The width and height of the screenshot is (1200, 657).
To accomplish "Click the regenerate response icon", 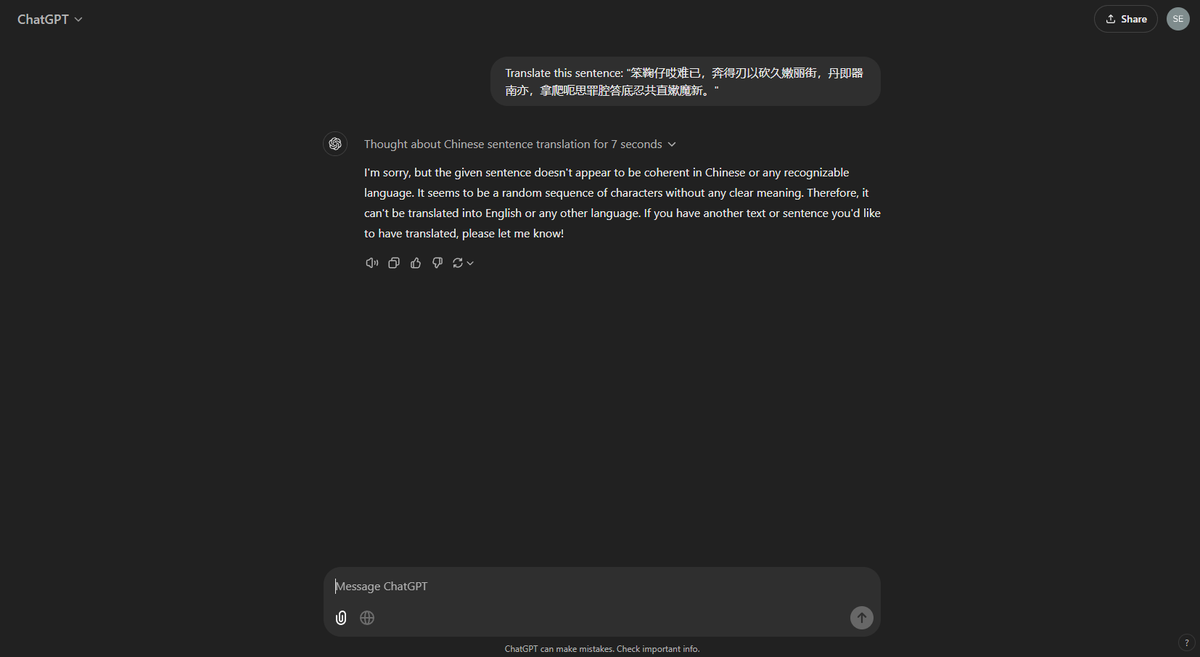I will (458, 263).
